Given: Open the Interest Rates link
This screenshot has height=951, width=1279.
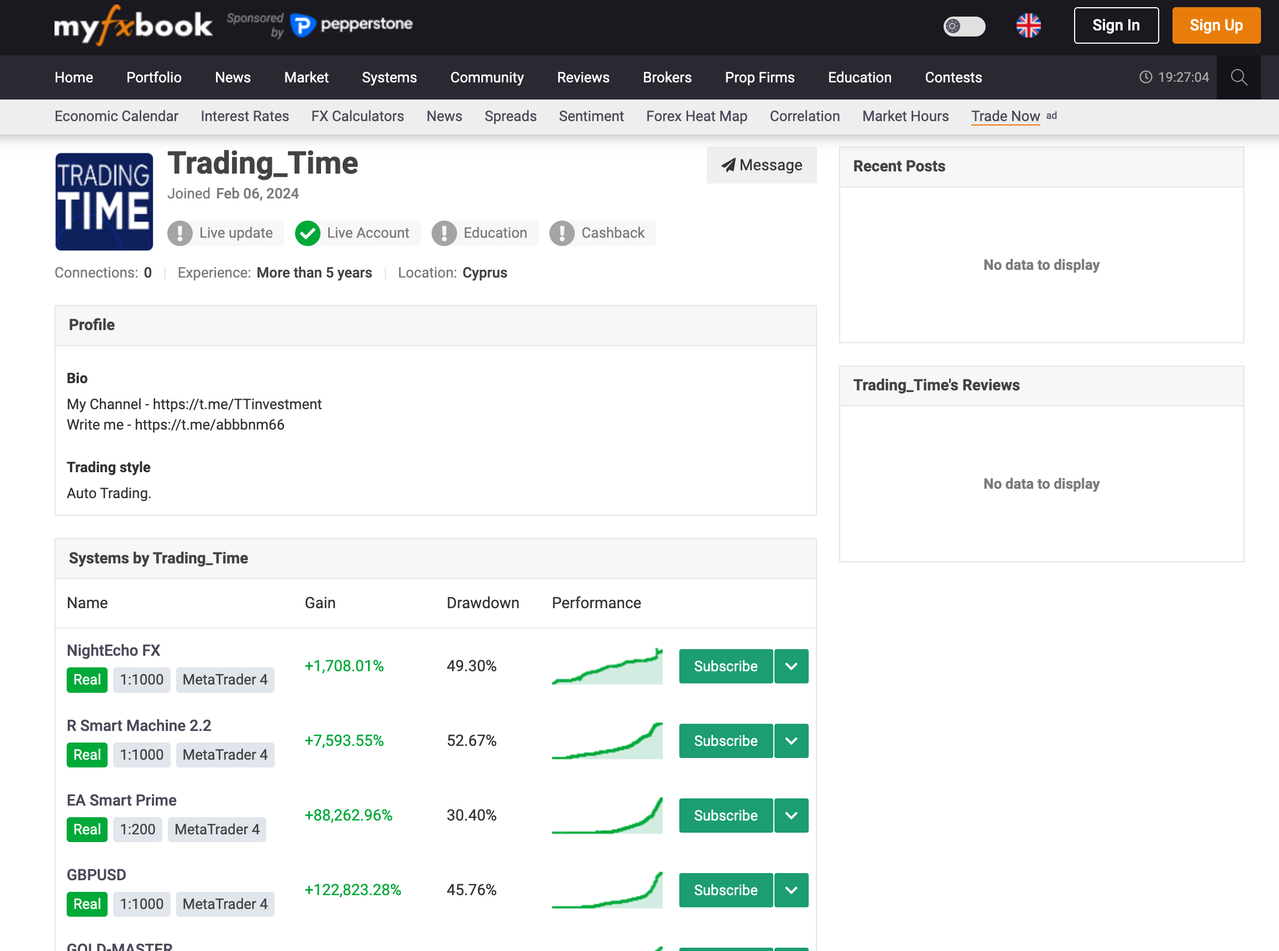Looking at the screenshot, I should click(245, 116).
